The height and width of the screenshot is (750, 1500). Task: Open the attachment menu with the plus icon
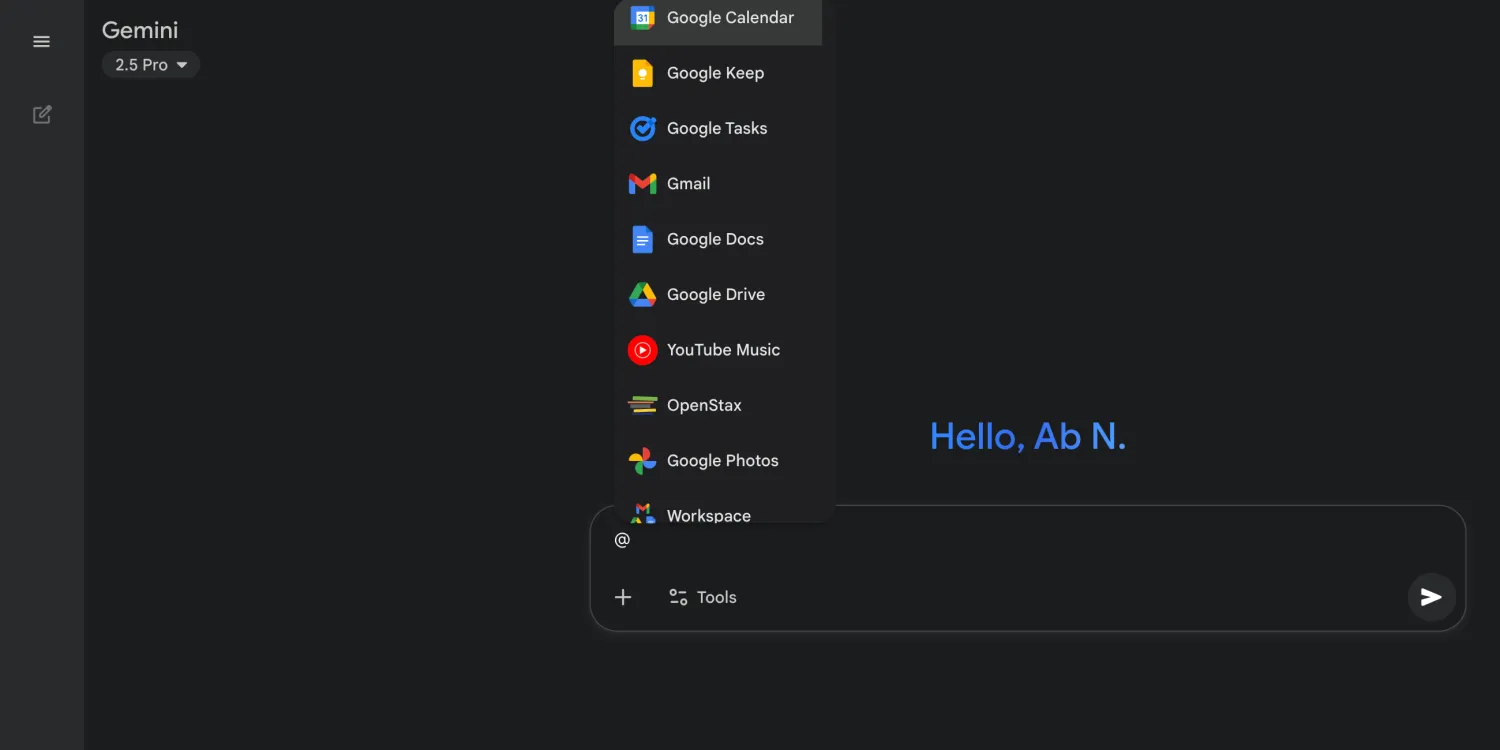(623, 597)
